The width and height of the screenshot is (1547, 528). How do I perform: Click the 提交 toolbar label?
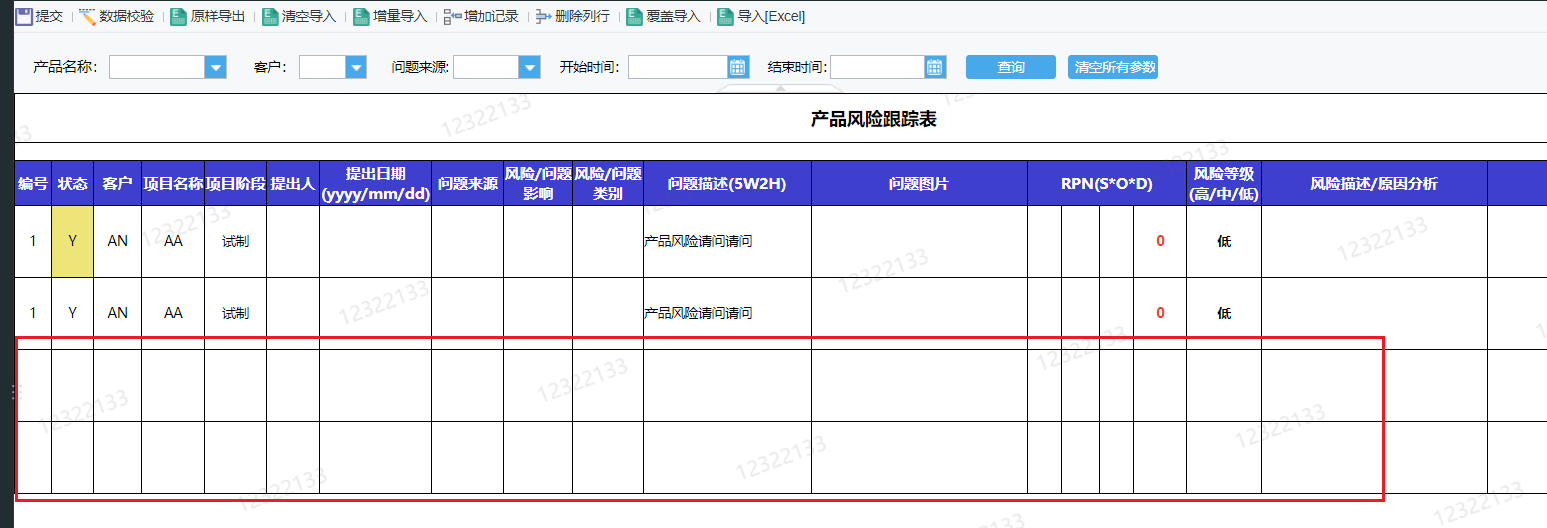[49, 17]
